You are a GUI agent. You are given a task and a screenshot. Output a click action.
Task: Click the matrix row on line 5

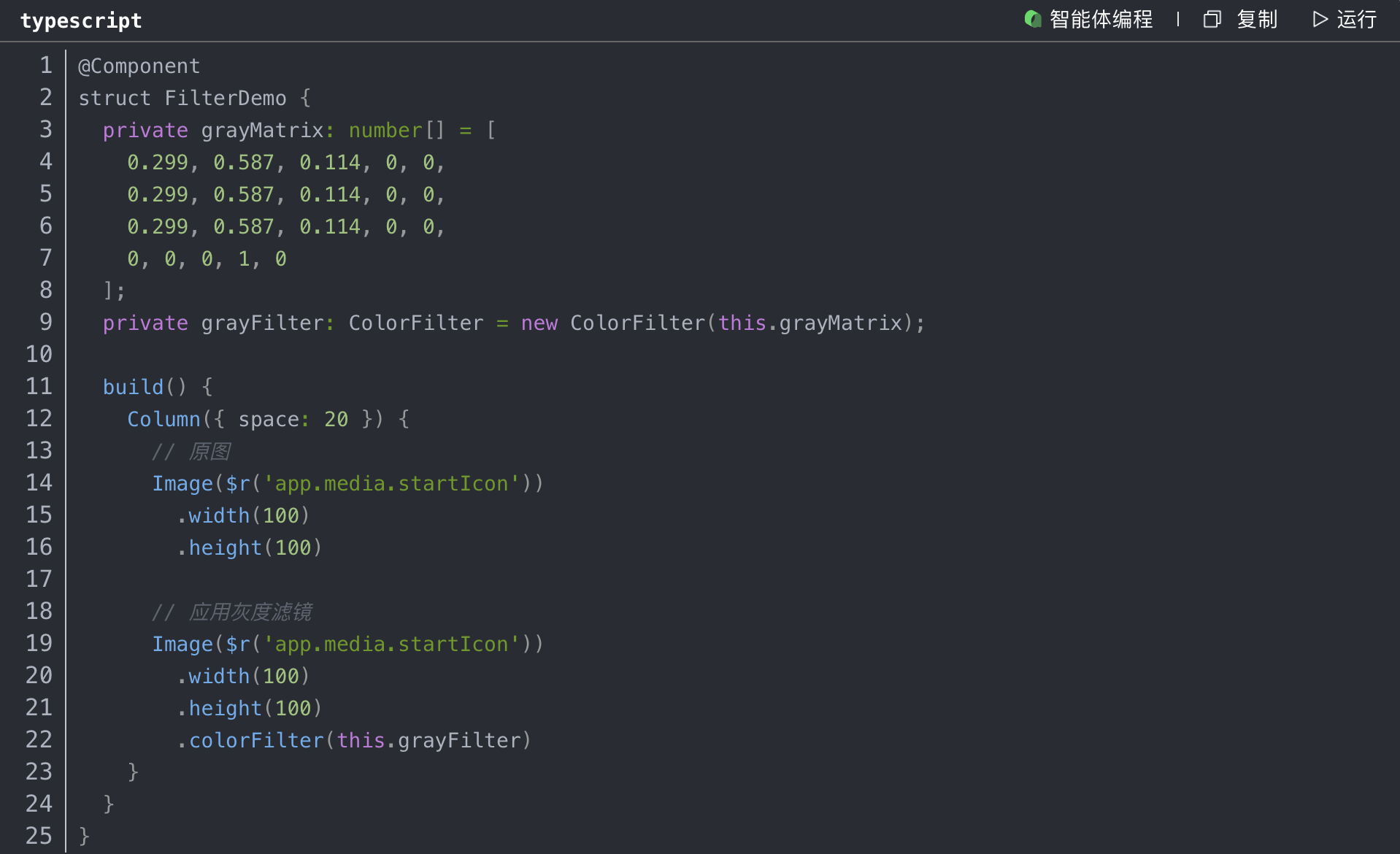286,194
